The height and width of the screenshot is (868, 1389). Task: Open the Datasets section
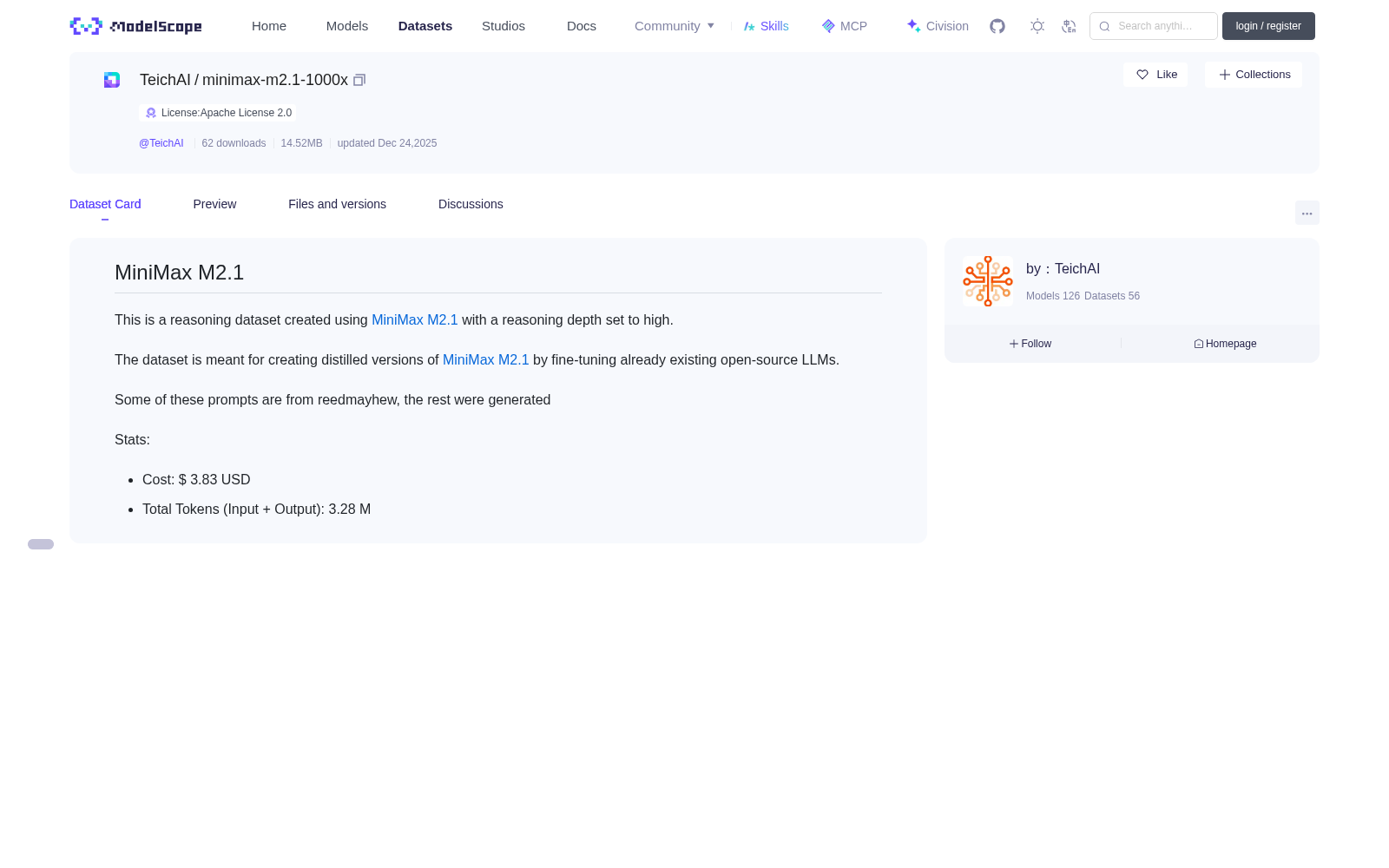pyautogui.click(x=425, y=26)
